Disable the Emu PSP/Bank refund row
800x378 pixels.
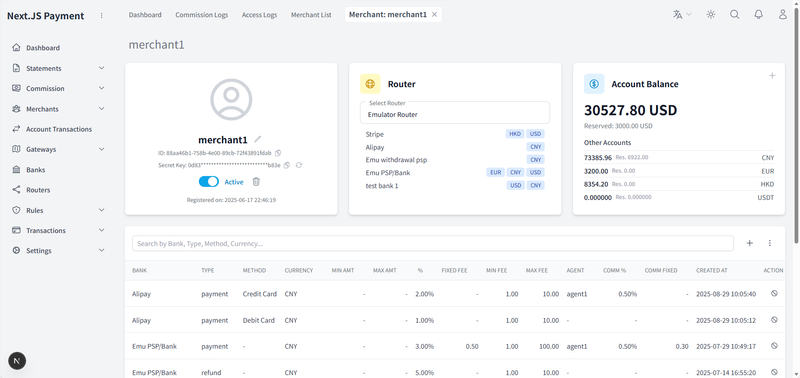(774, 372)
